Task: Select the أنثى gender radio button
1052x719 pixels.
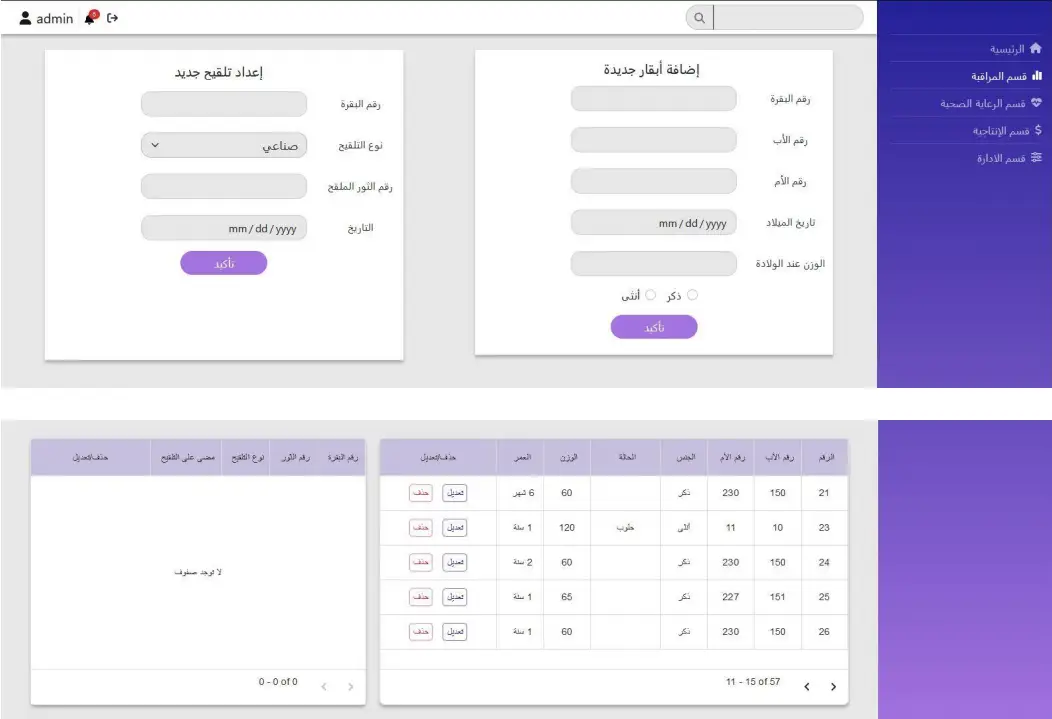Action: (651, 295)
